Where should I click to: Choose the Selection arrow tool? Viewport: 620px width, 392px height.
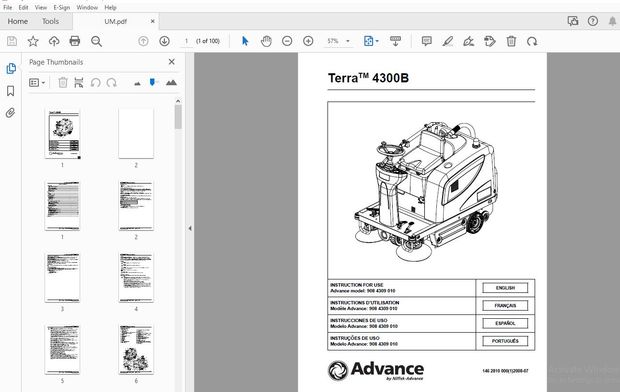(x=245, y=41)
